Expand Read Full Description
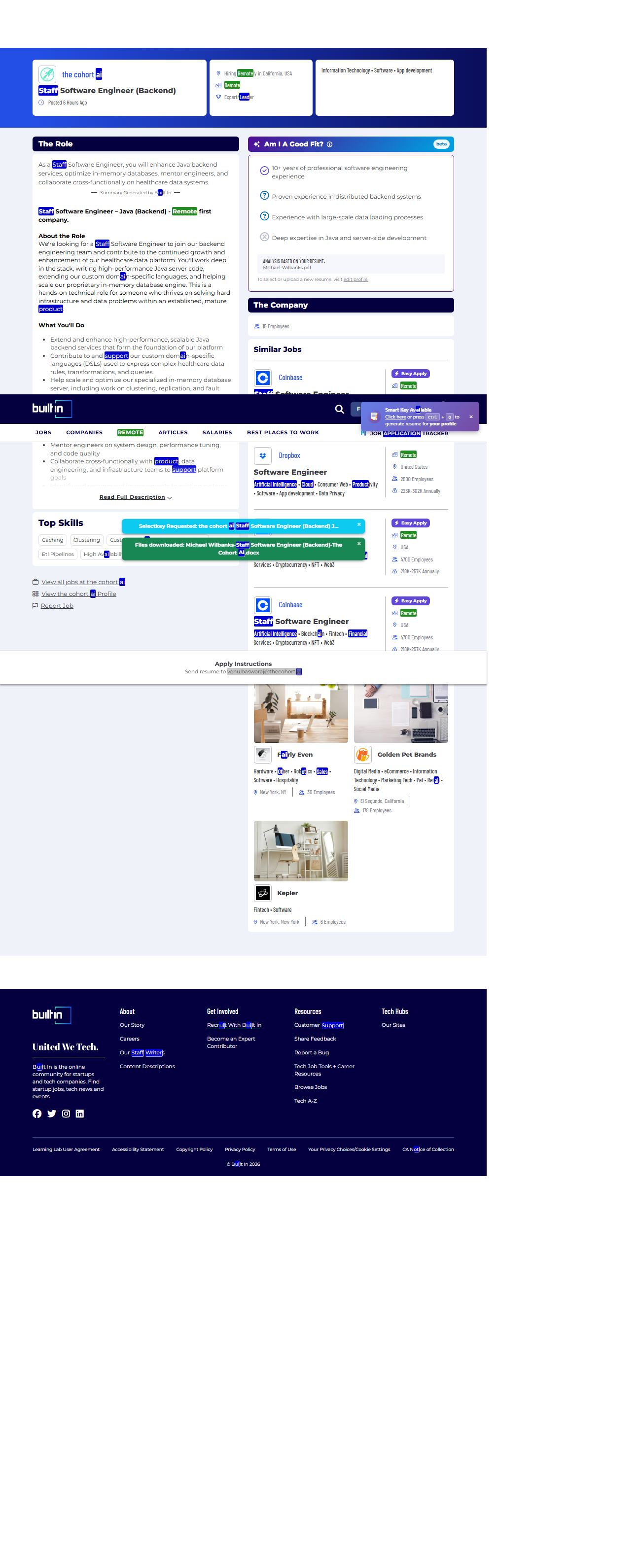Viewport: 639px width, 1568px height. point(135,497)
